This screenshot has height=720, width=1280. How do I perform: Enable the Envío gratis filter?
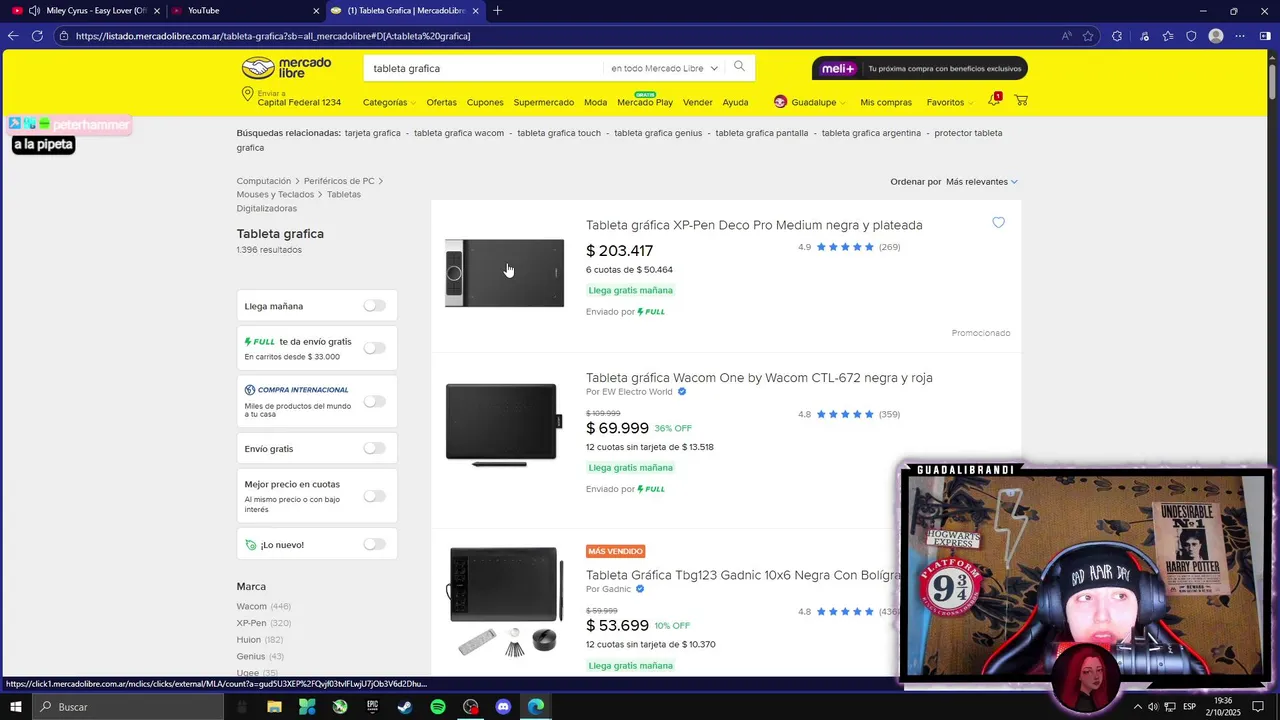coord(374,448)
